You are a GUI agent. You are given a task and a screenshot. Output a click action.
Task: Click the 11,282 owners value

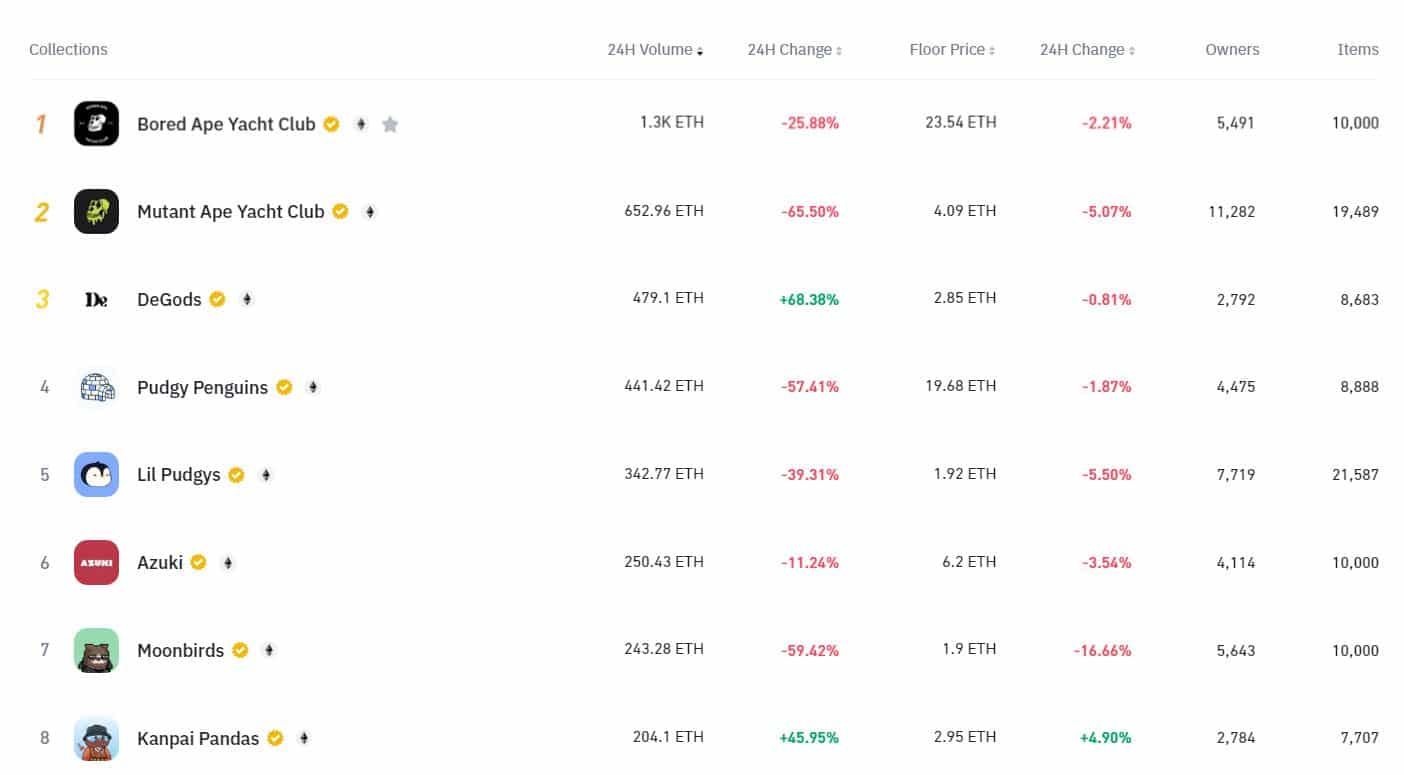[x=1232, y=212]
